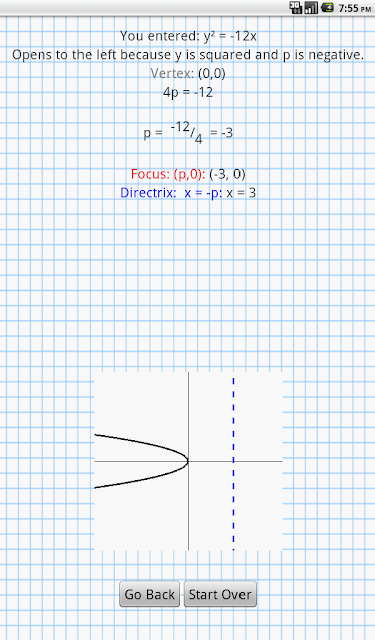Click the -12/4 fraction in the p equation
This screenshot has height=640, width=375.
(x=186, y=133)
